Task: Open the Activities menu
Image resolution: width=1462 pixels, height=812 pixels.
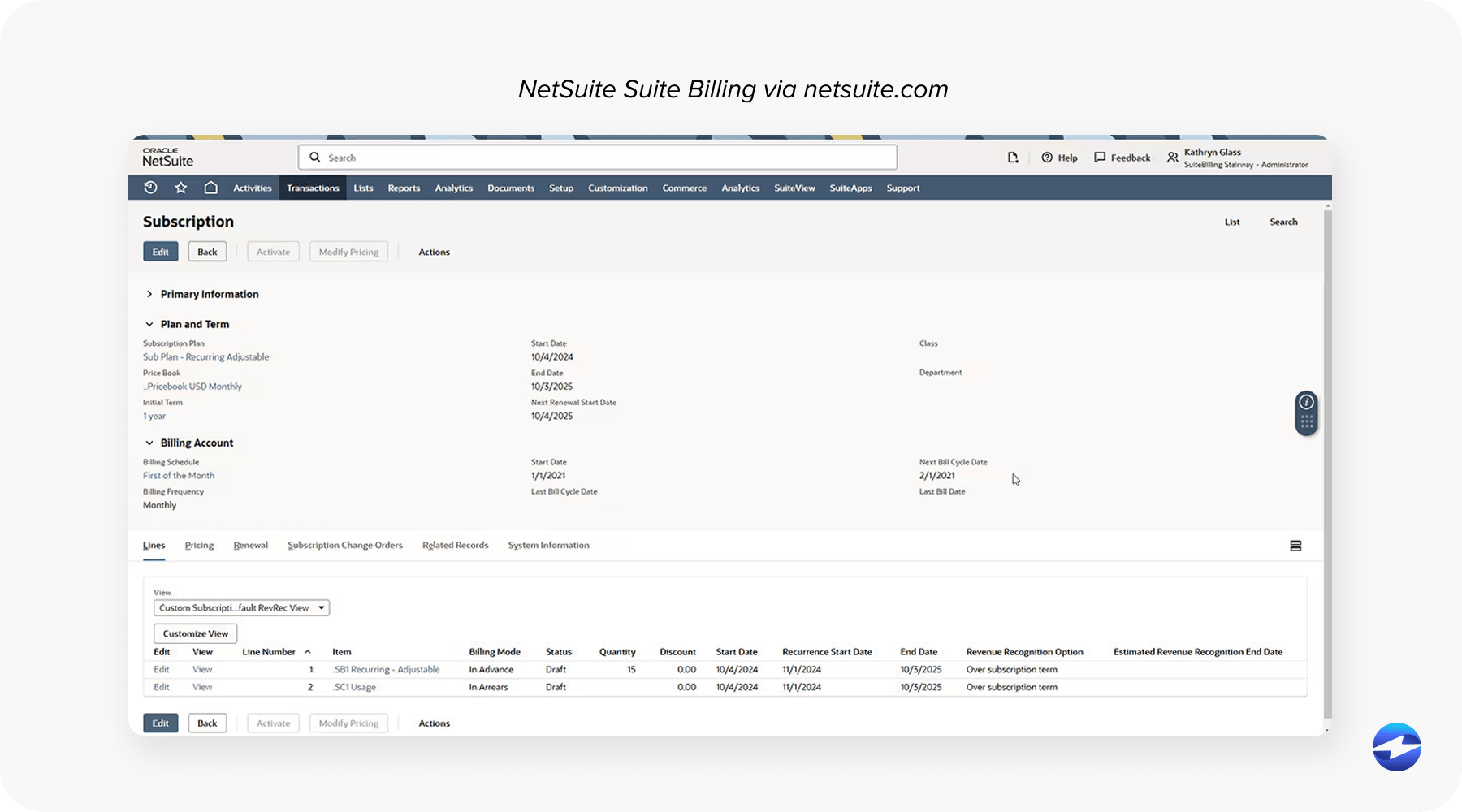Action: click(253, 188)
